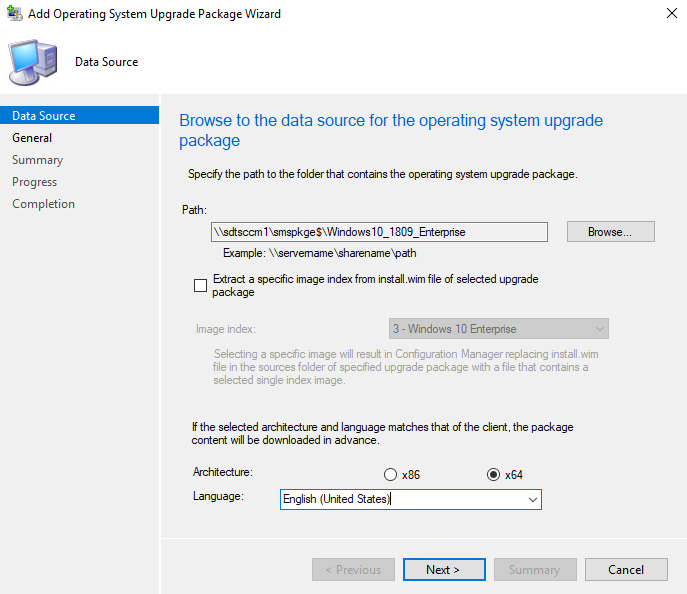
Task: Click inside the Language combo box text
Action: coord(402,499)
